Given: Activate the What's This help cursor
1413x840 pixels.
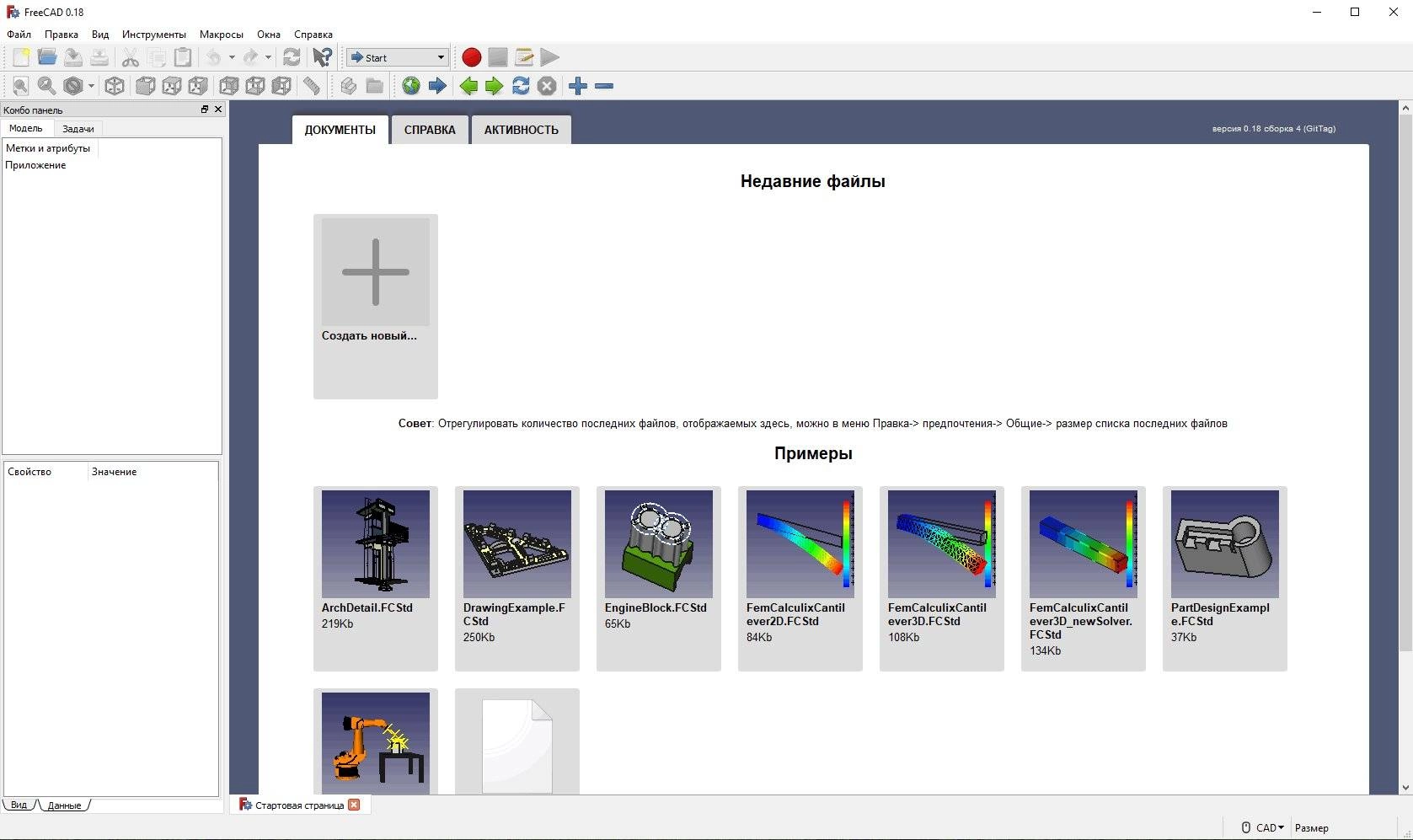Looking at the screenshot, I should (x=322, y=57).
